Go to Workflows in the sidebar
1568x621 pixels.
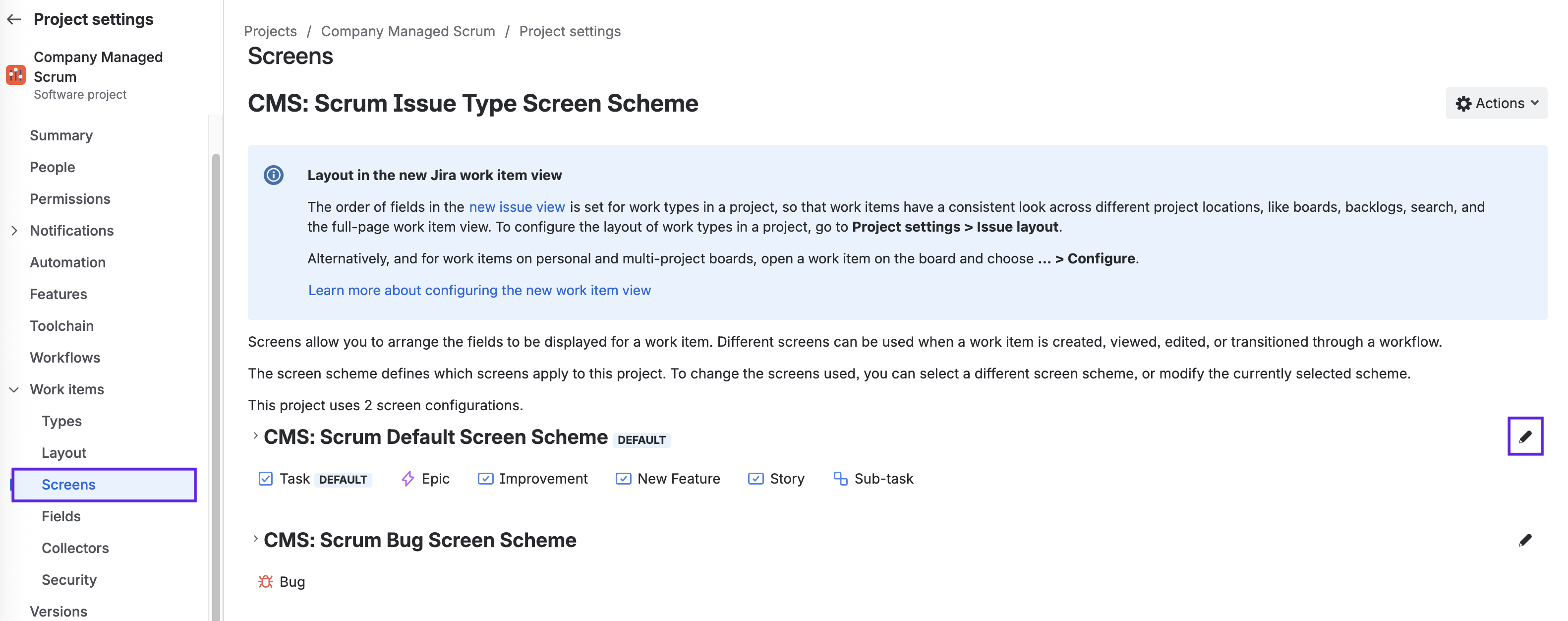click(x=65, y=358)
